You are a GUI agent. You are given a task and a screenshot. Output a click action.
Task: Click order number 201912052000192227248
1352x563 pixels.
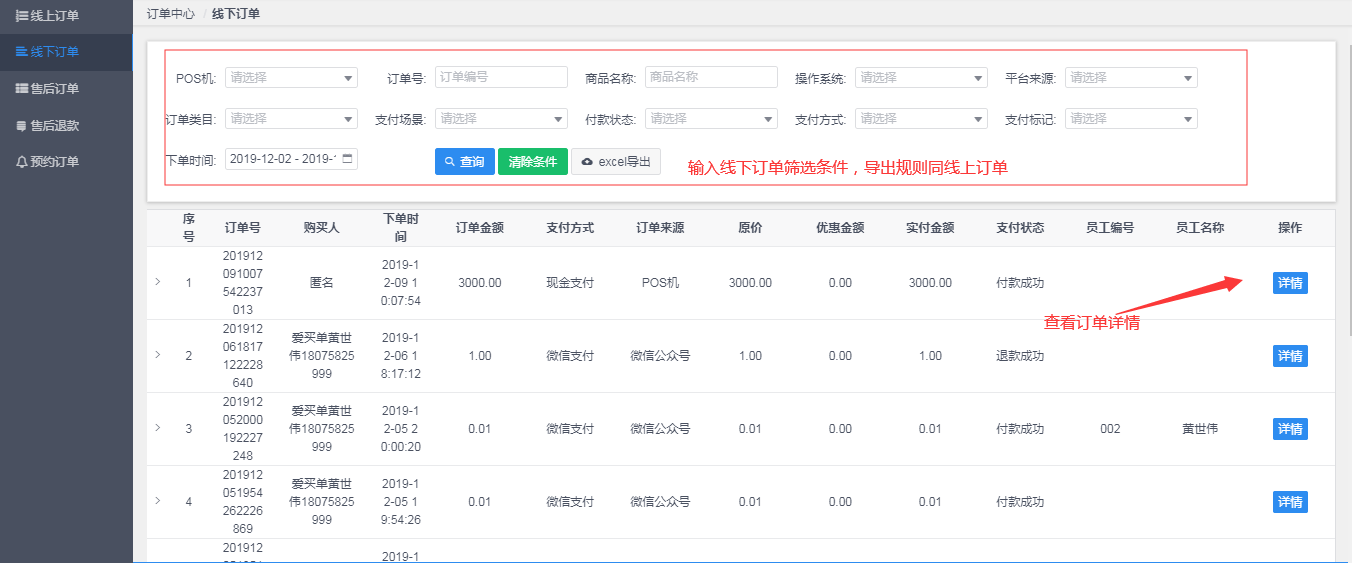point(243,429)
